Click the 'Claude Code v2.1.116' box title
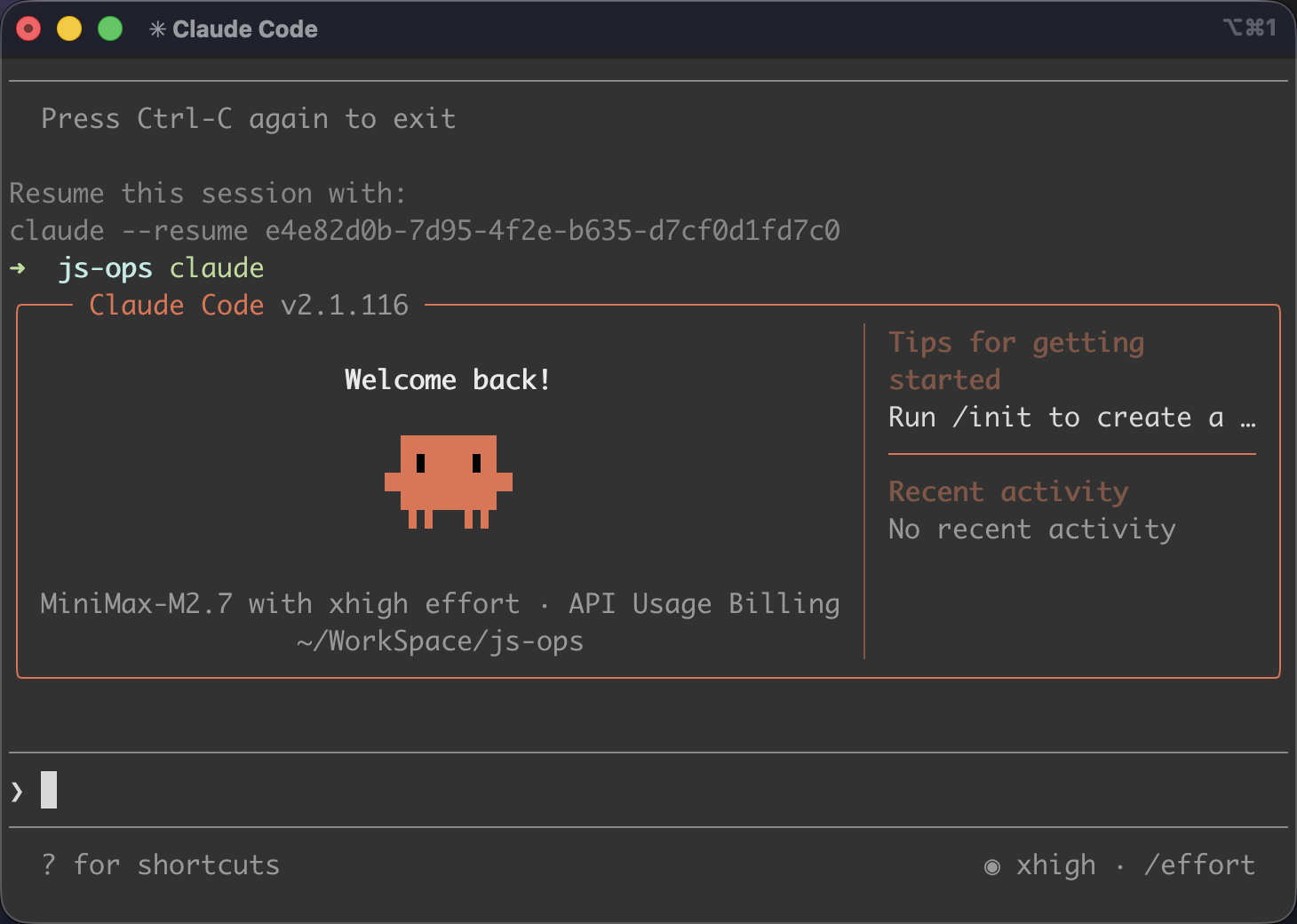The height and width of the screenshot is (924, 1297). 249,305
